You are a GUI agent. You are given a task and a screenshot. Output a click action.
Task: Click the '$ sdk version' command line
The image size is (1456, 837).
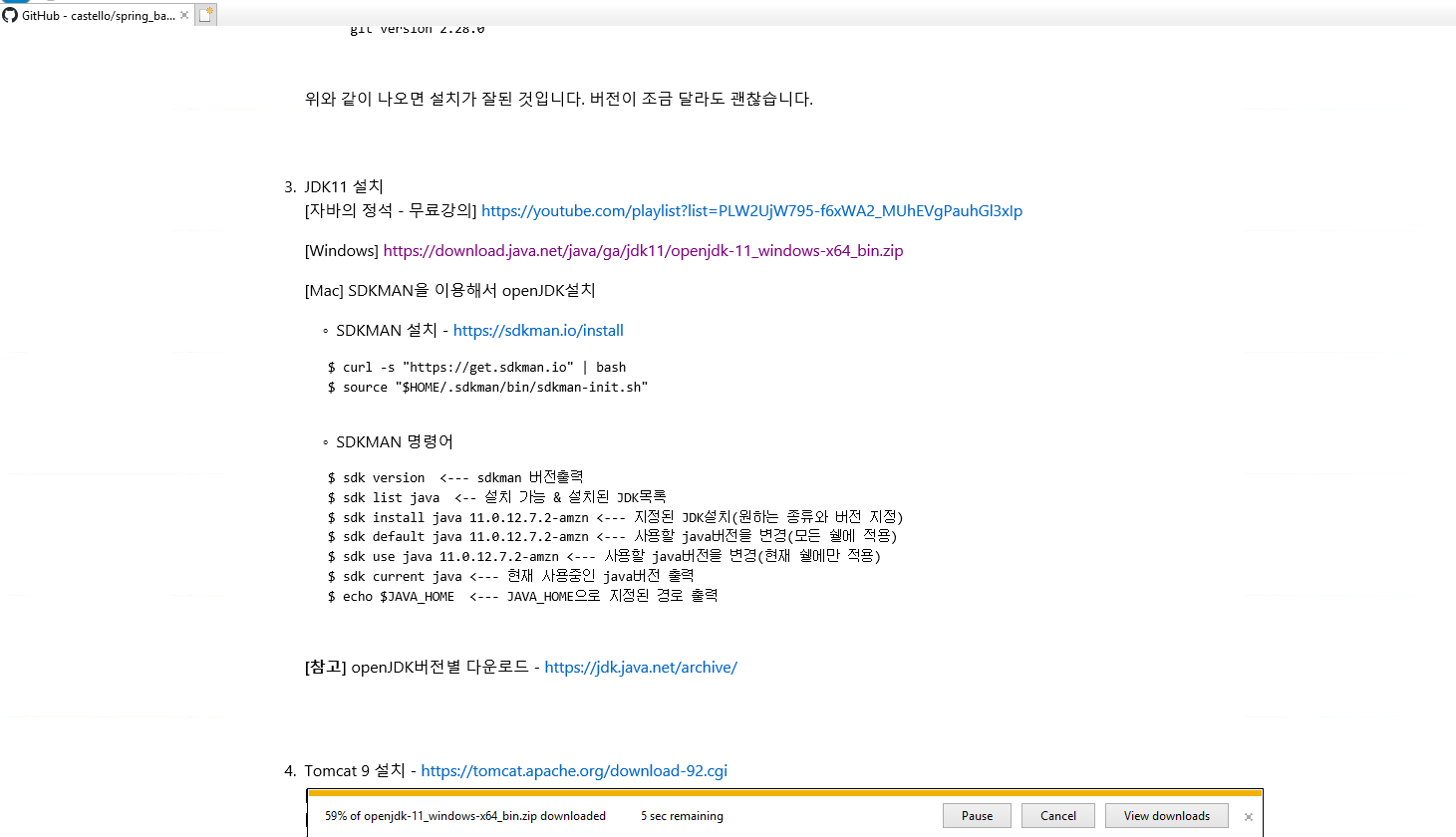455,478
